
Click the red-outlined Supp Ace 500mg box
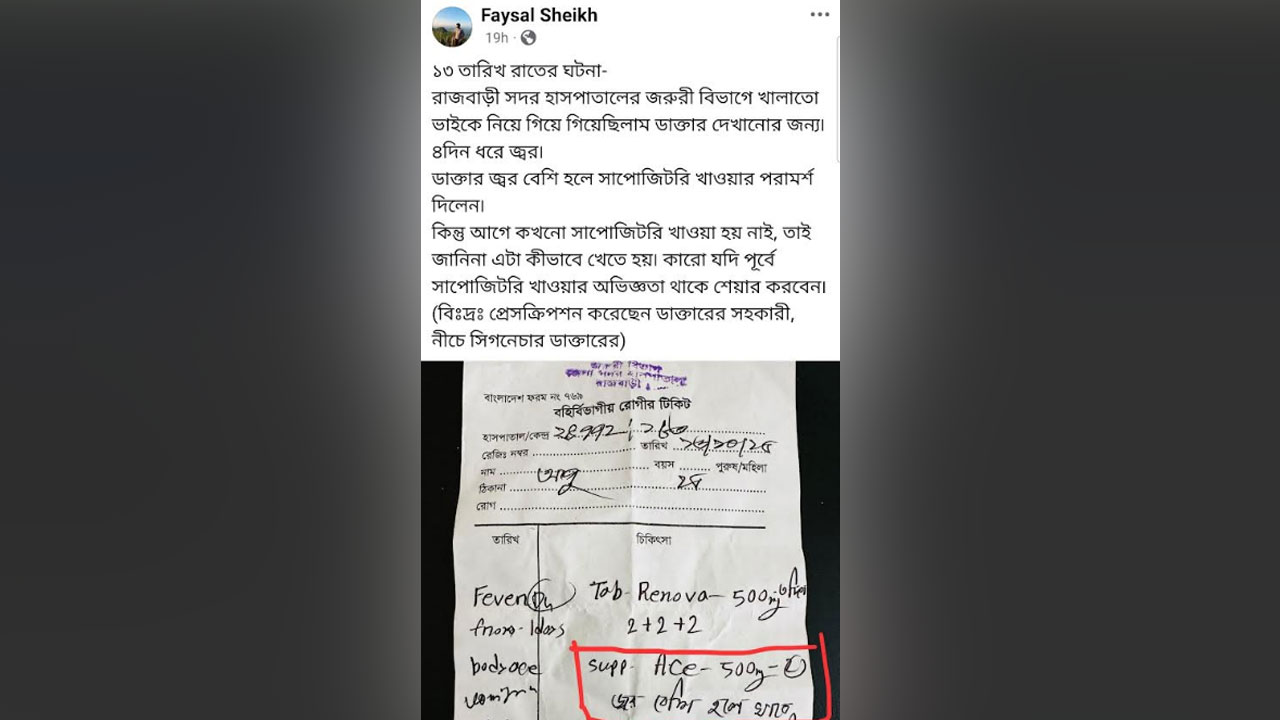coord(699,677)
